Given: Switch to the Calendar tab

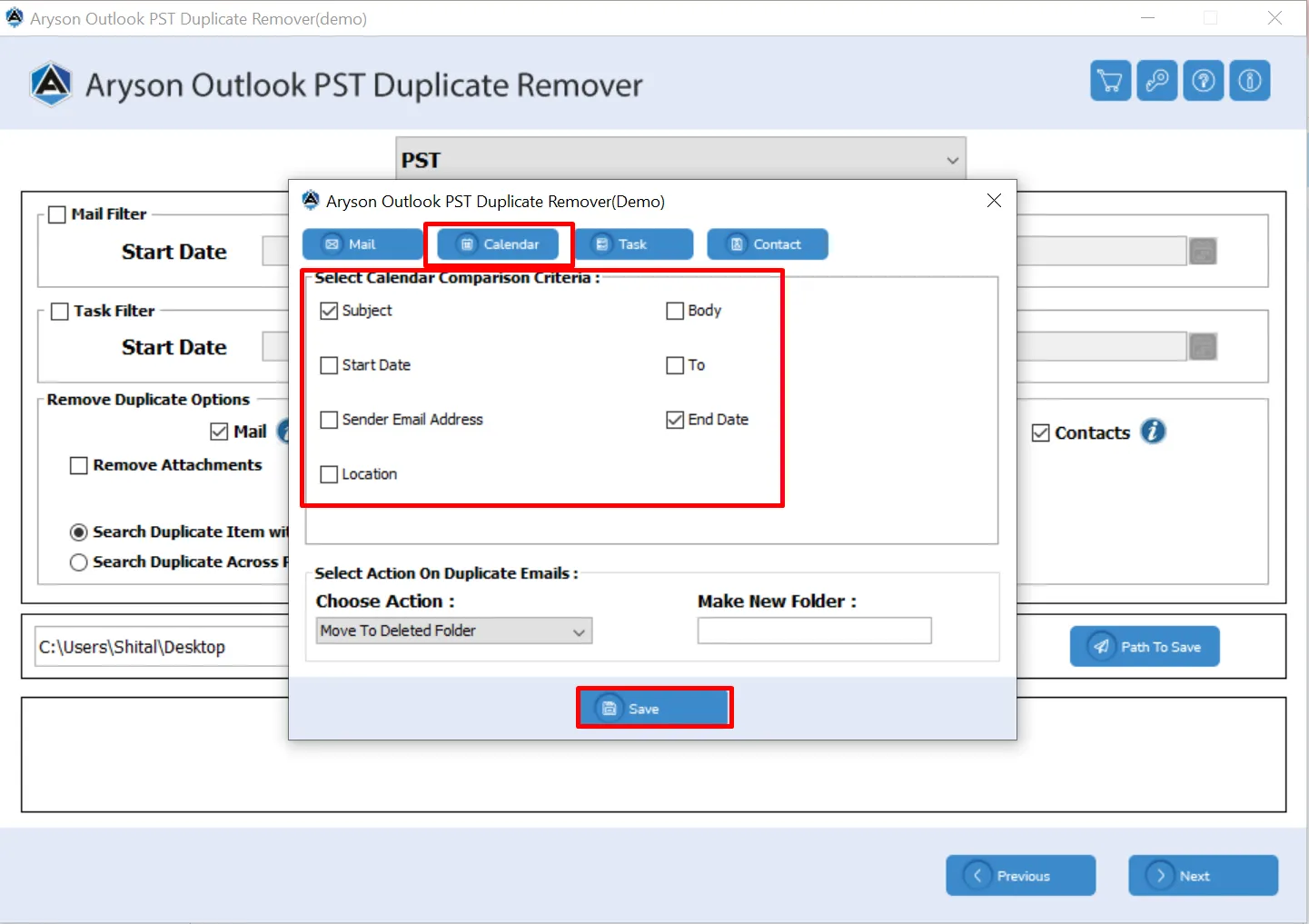Looking at the screenshot, I should 498,243.
